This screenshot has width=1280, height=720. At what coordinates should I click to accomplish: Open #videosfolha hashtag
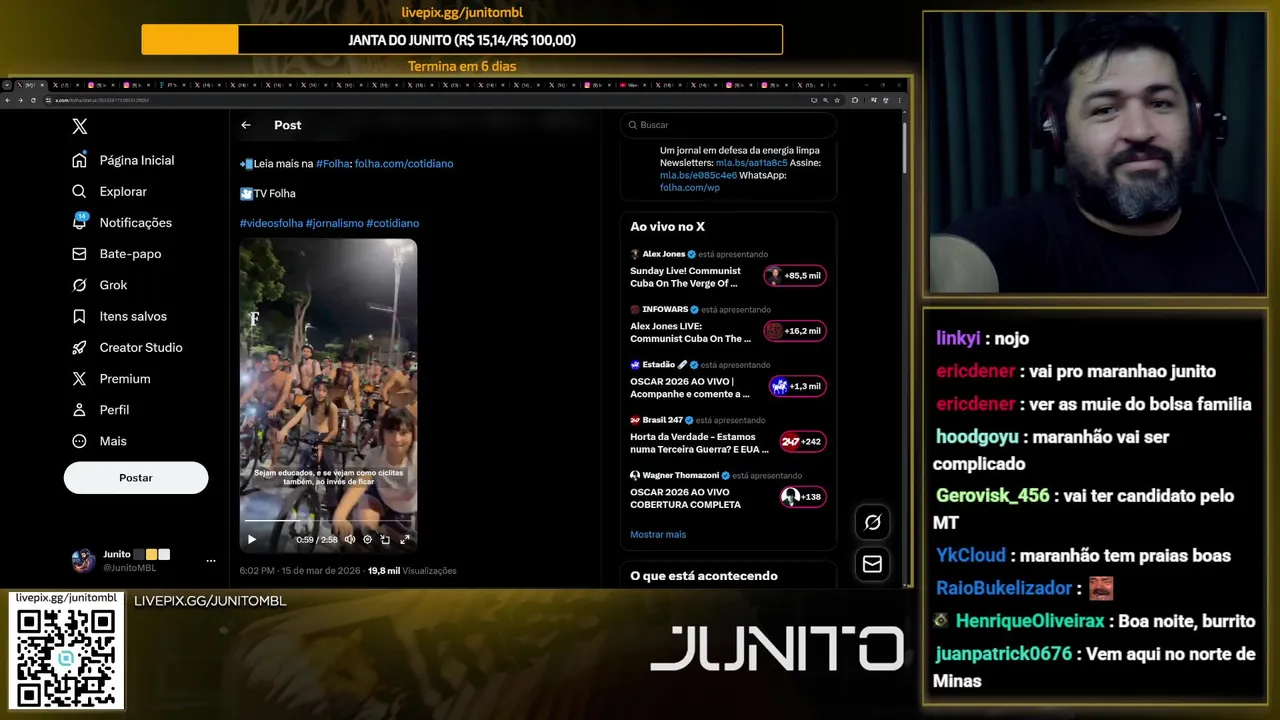(x=271, y=223)
